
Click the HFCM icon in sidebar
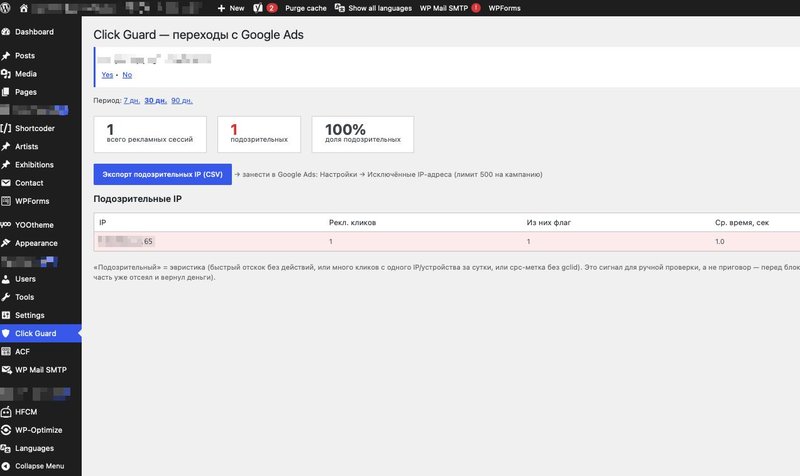(6, 412)
